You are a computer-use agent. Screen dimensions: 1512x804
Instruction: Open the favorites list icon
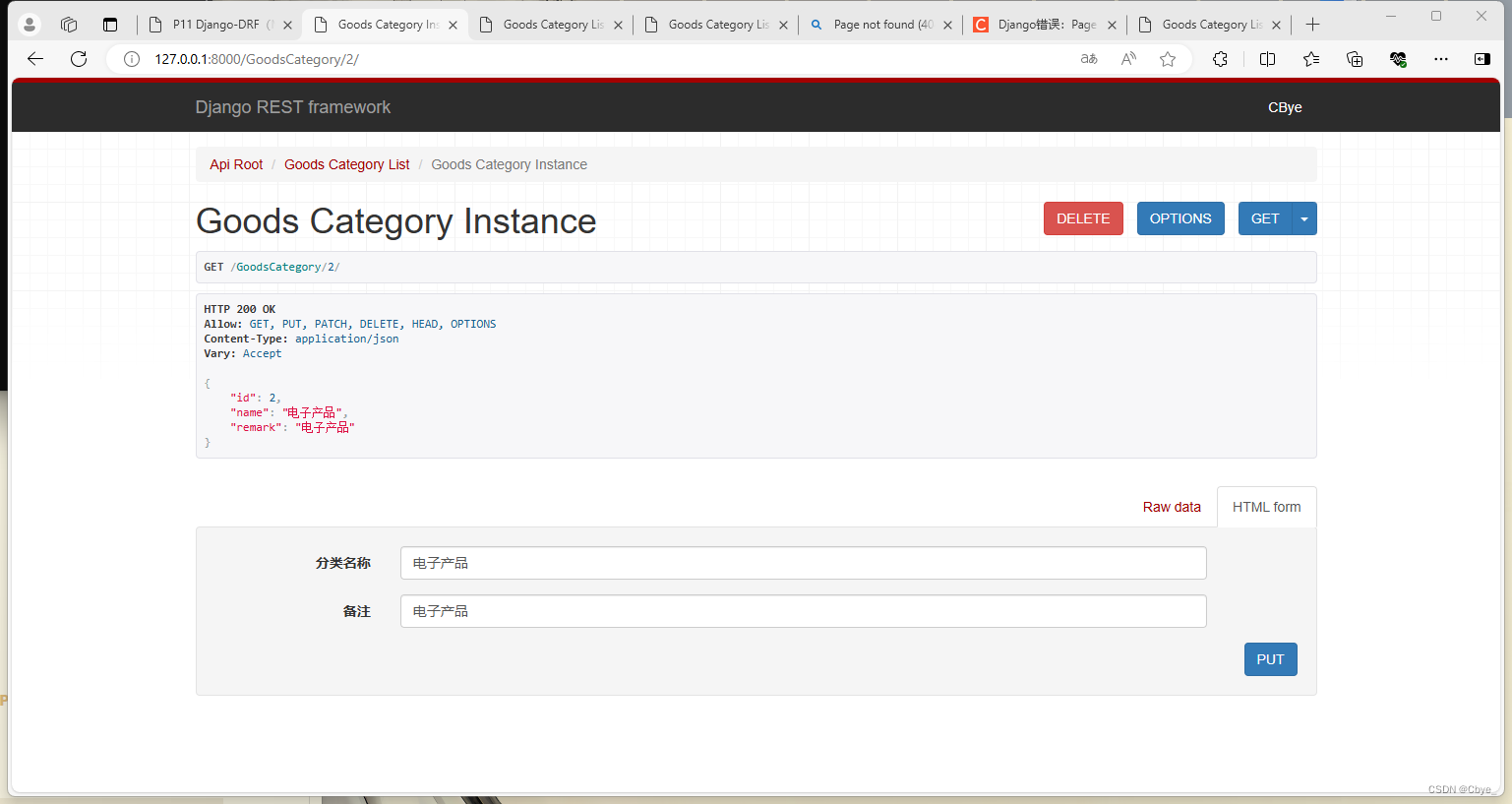[1310, 59]
